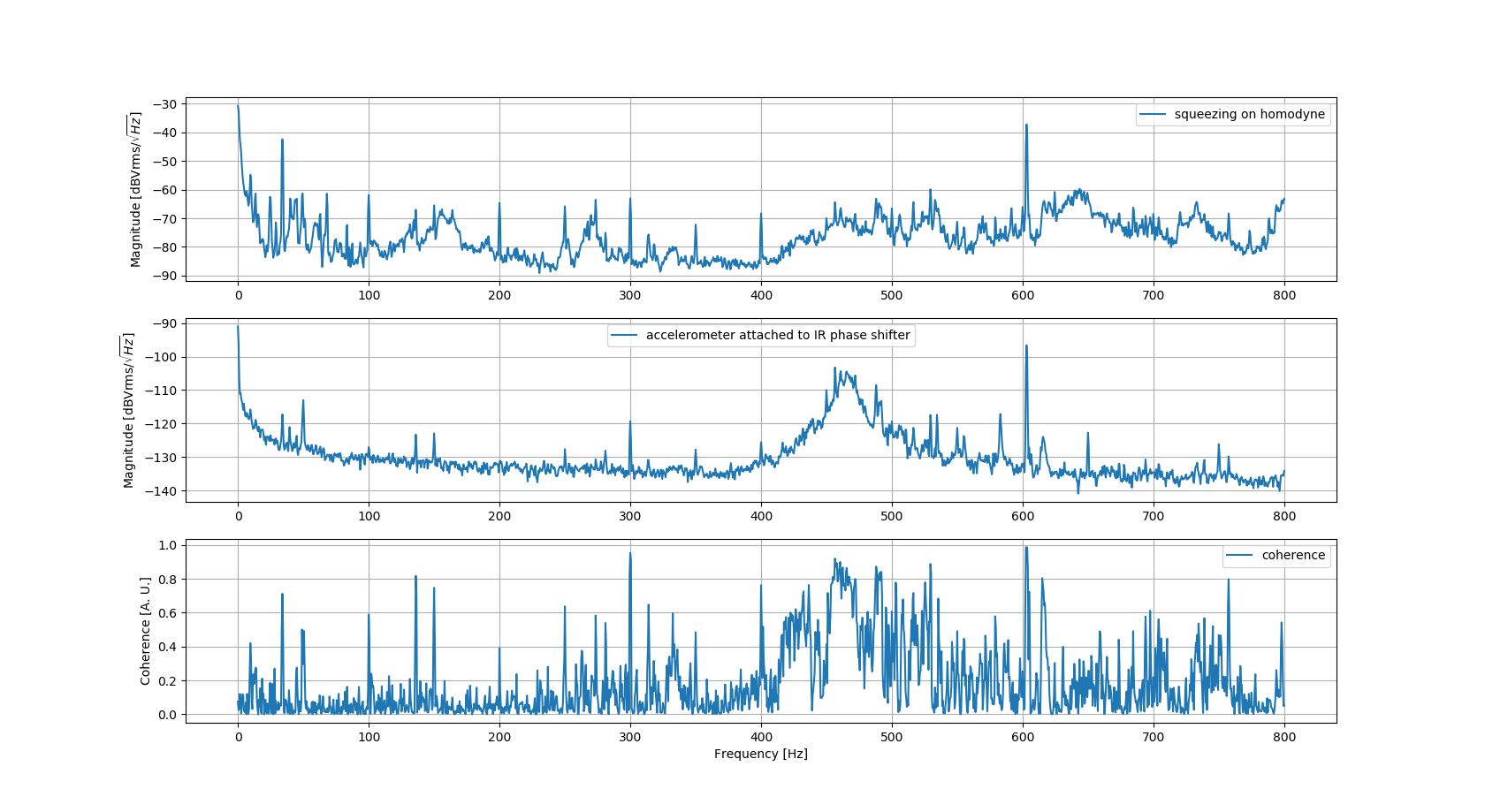Click the −100 y-axis tick label
Screen dimensions: 1485x812
coord(162,357)
